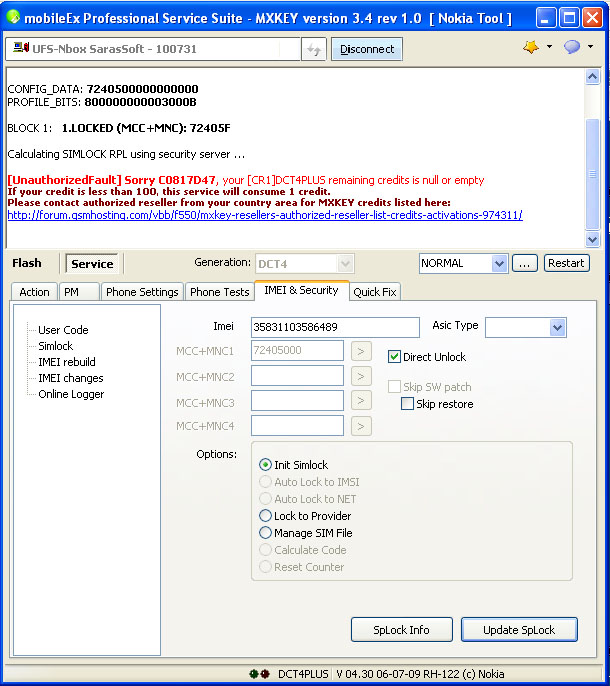Image resolution: width=610 pixels, height=686 pixels.
Task: Enable the Direct Unlock checkbox
Action: tap(395, 357)
